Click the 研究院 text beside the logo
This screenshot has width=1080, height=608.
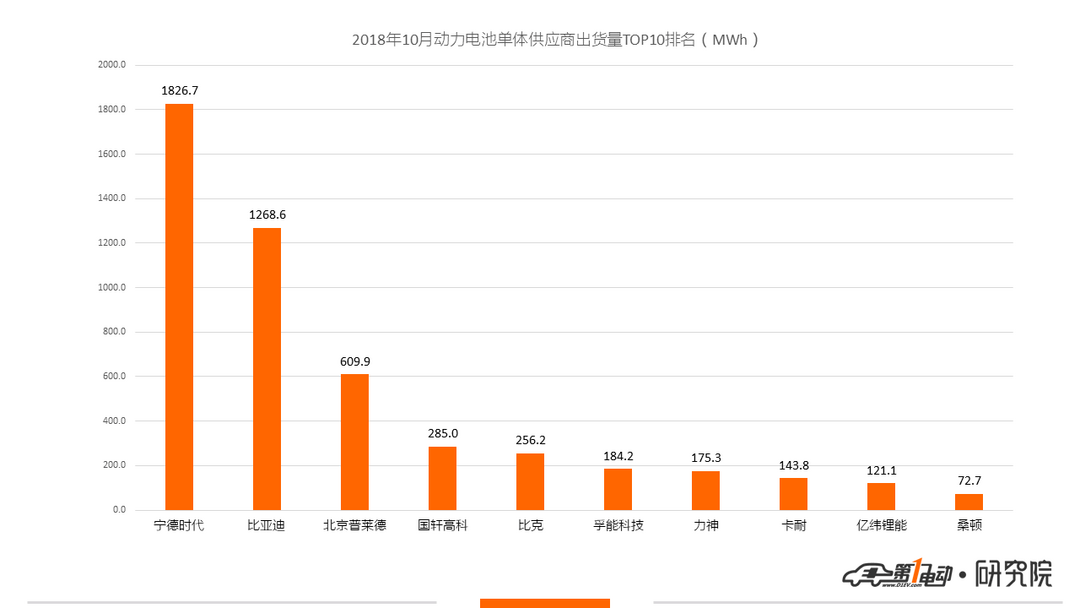pos(1013,574)
